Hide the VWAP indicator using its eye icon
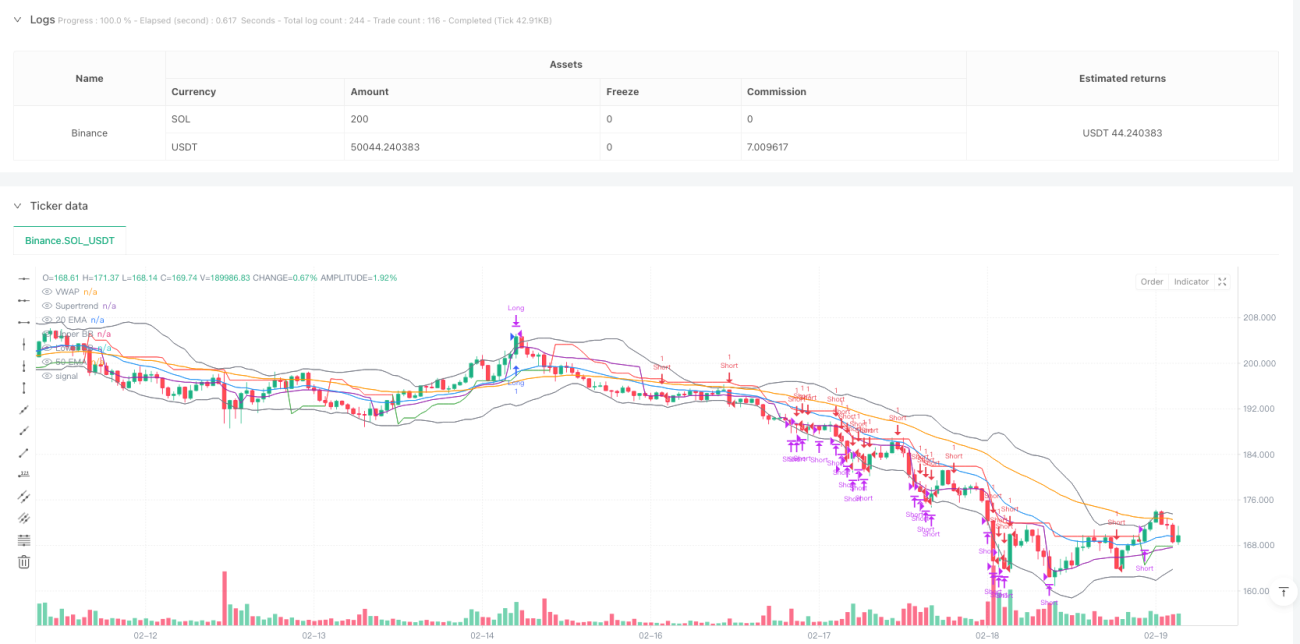1300x644 pixels. (x=47, y=291)
